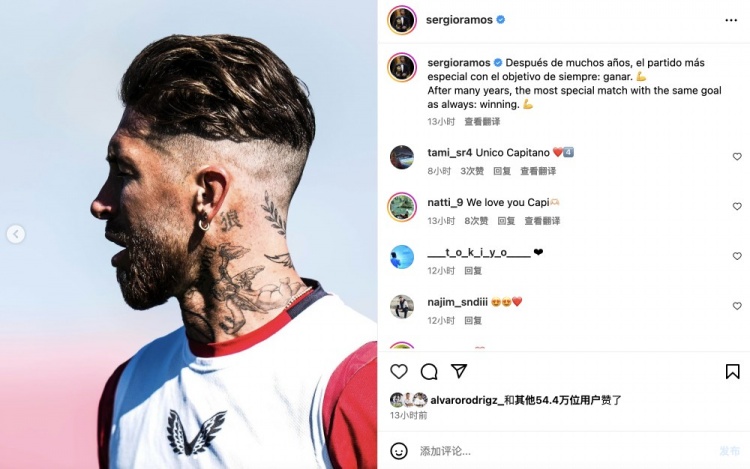Image resolution: width=750 pixels, height=469 pixels.
Task: Open tami_sr4 avatar thumbnail
Action: pos(402,157)
